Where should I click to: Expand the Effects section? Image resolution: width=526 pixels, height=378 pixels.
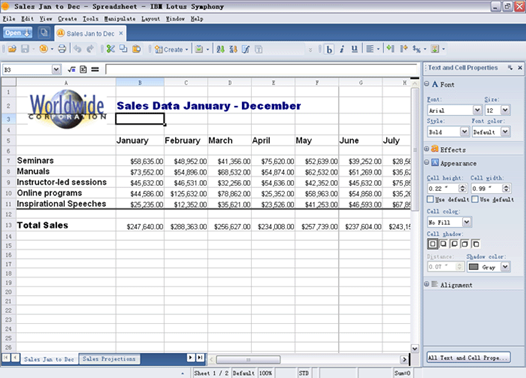click(427, 149)
